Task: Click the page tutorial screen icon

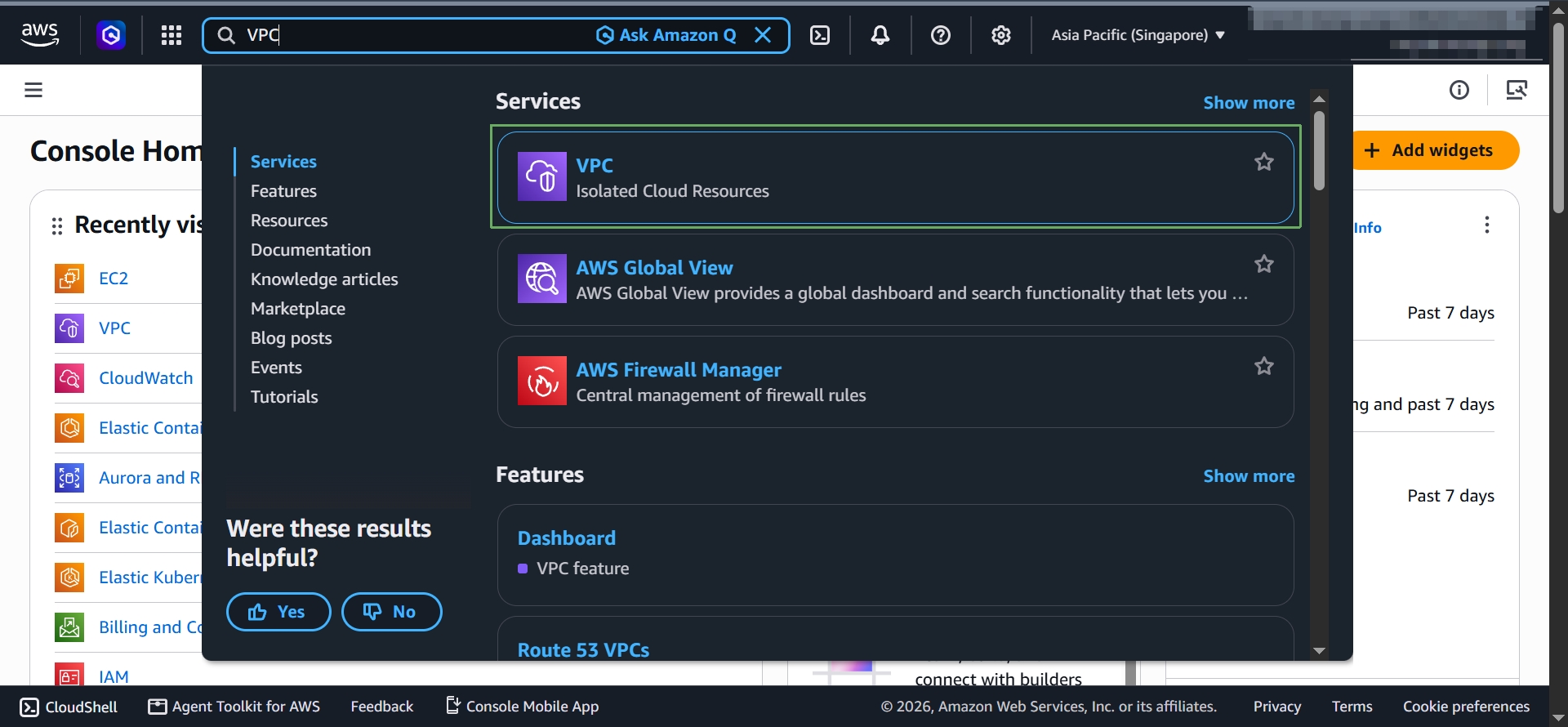Action: [1517, 90]
